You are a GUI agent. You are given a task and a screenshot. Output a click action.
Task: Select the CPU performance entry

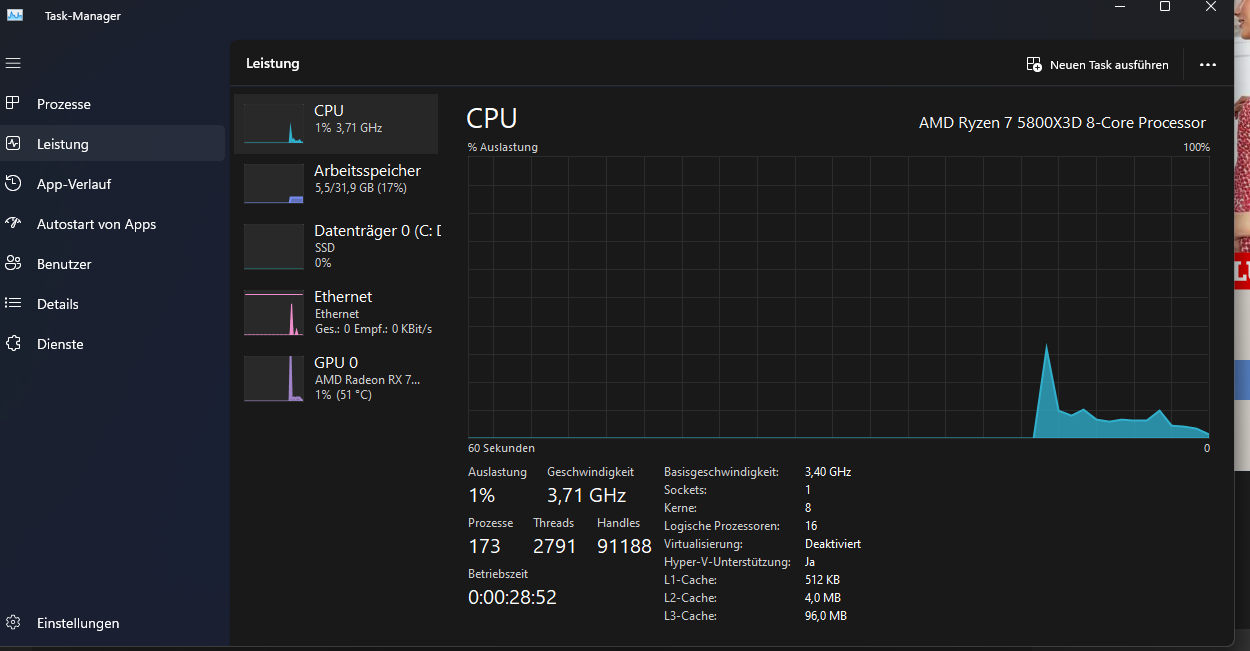[336, 124]
